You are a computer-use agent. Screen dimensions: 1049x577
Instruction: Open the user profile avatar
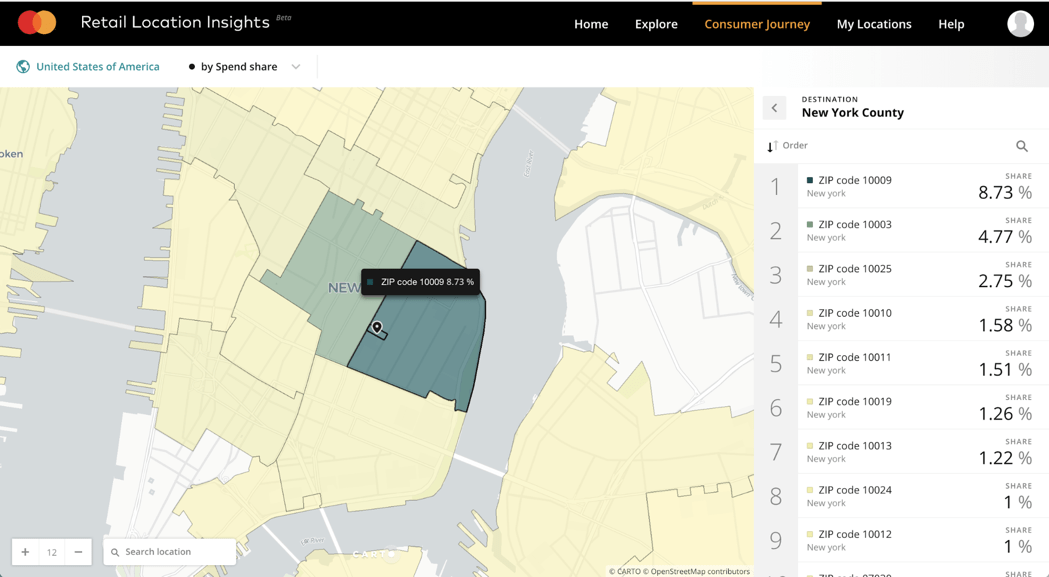click(1020, 23)
